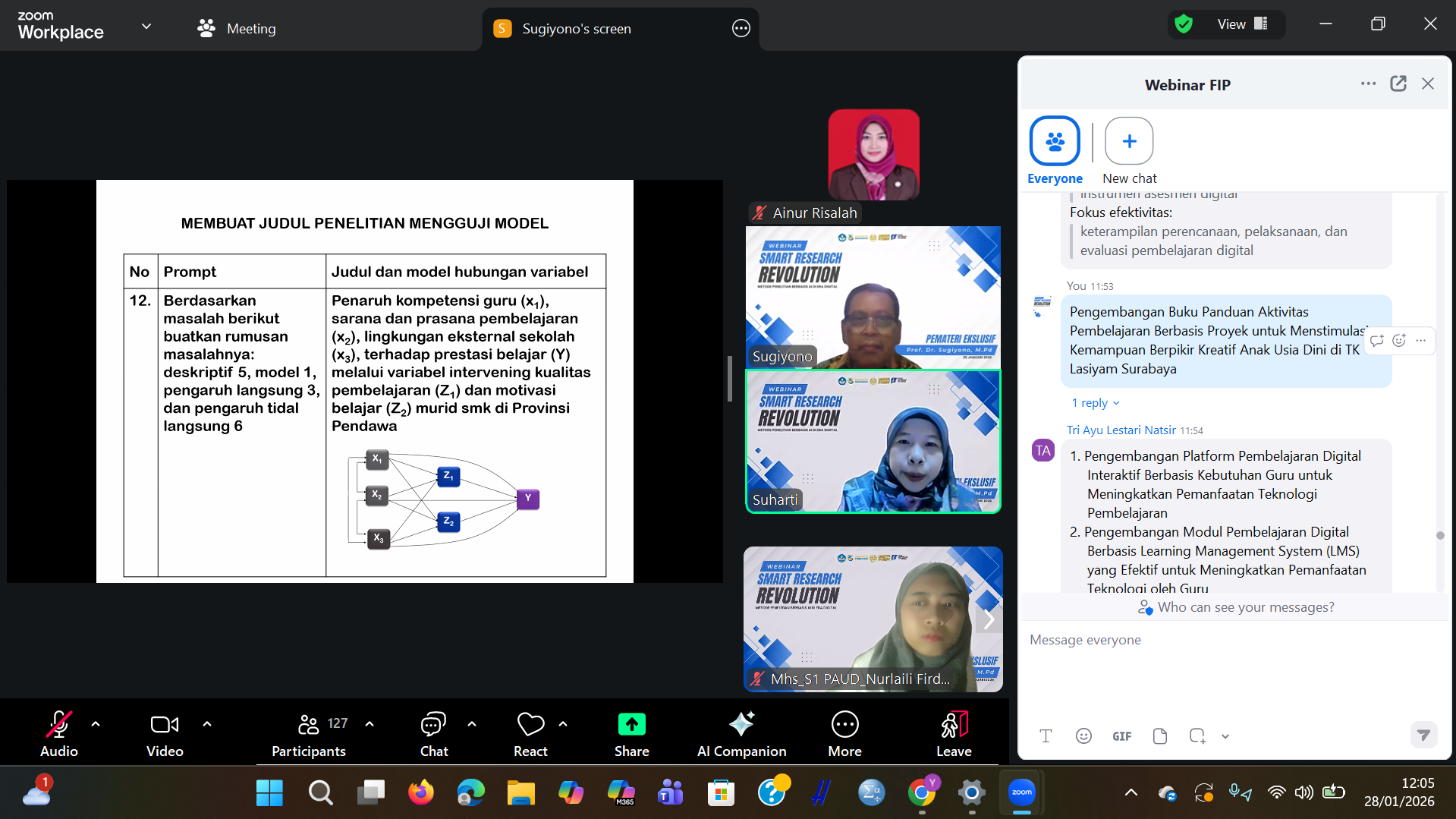Screen dimensions: 1456x819
Task: Open the Zoom Workplace dropdown arrow
Action: point(146,27)
